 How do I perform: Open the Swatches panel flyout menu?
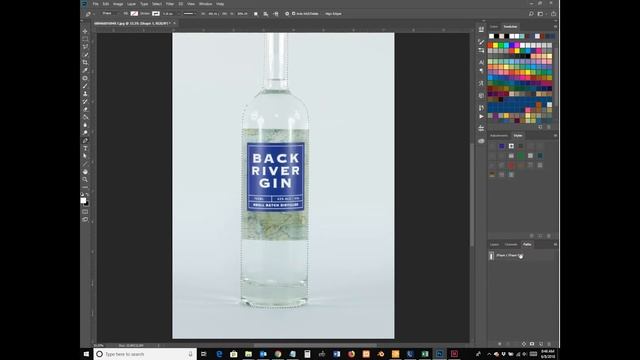555,27
